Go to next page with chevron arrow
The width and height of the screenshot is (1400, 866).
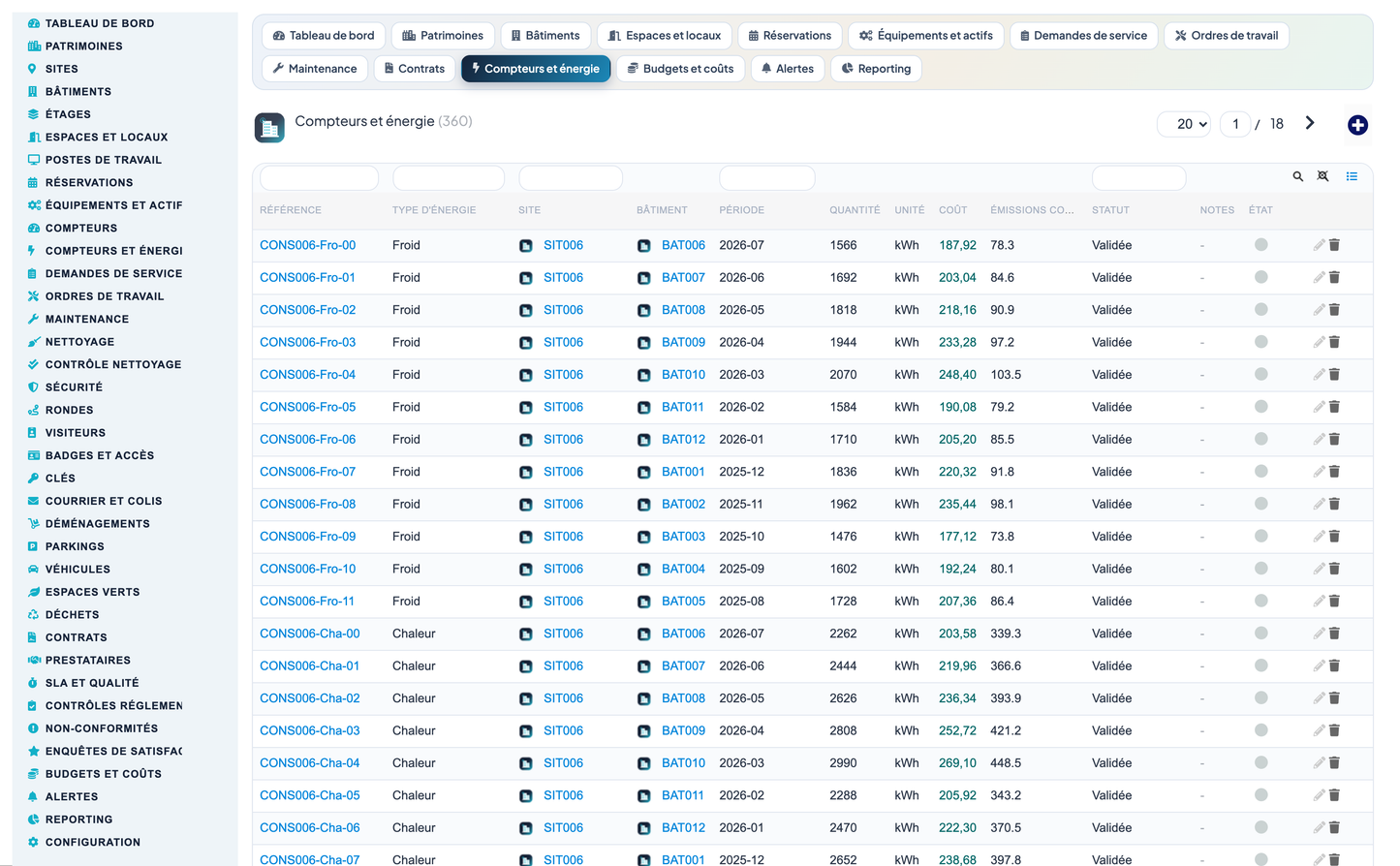1310,123
